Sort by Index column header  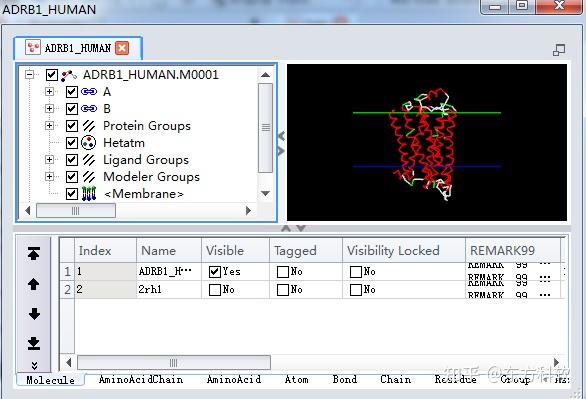coord(105,251)
